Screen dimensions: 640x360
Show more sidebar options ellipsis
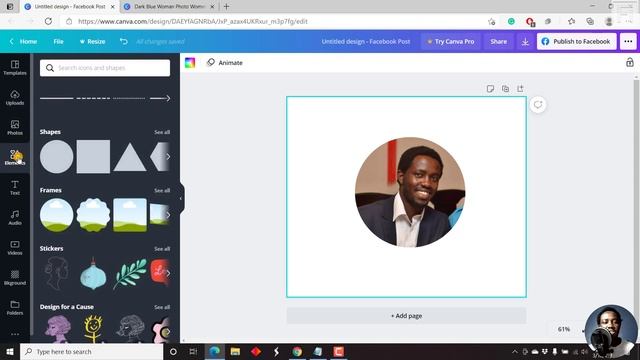tap(15, 334)
